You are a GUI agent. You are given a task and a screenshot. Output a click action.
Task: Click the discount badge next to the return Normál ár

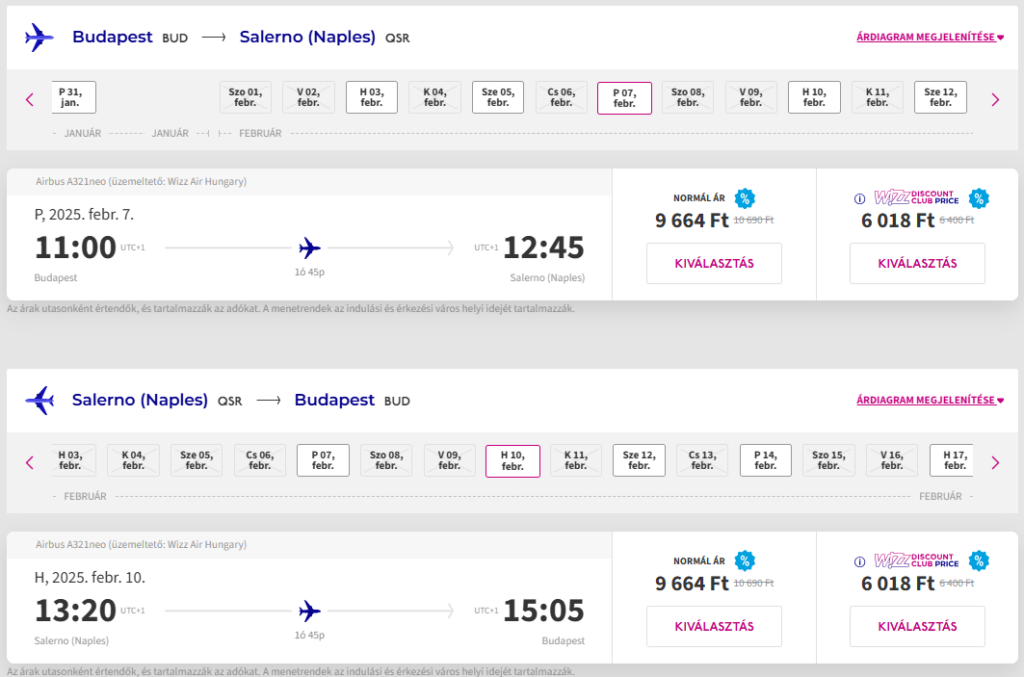pyautogui.click(x=744, y=560)
